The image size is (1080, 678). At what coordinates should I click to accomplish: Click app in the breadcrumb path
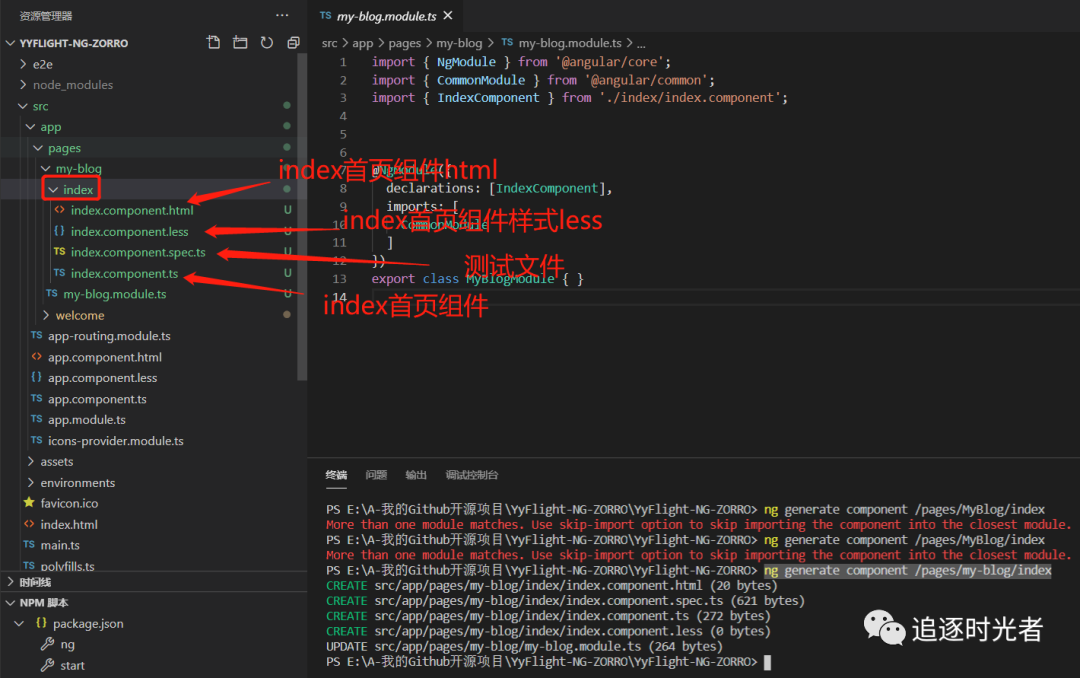363,43
